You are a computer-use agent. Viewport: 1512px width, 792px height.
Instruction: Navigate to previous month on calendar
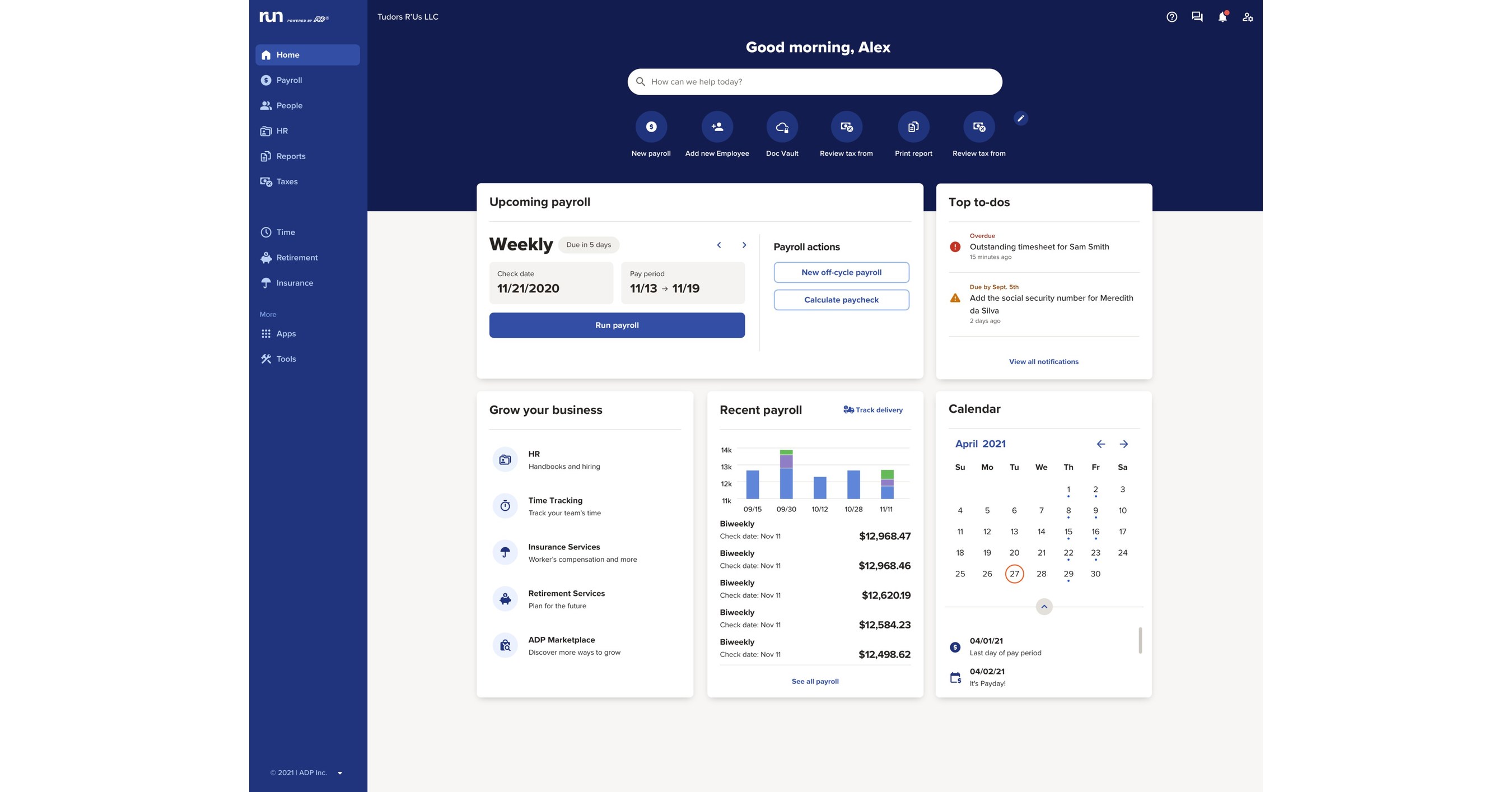tap(1100, 444)
